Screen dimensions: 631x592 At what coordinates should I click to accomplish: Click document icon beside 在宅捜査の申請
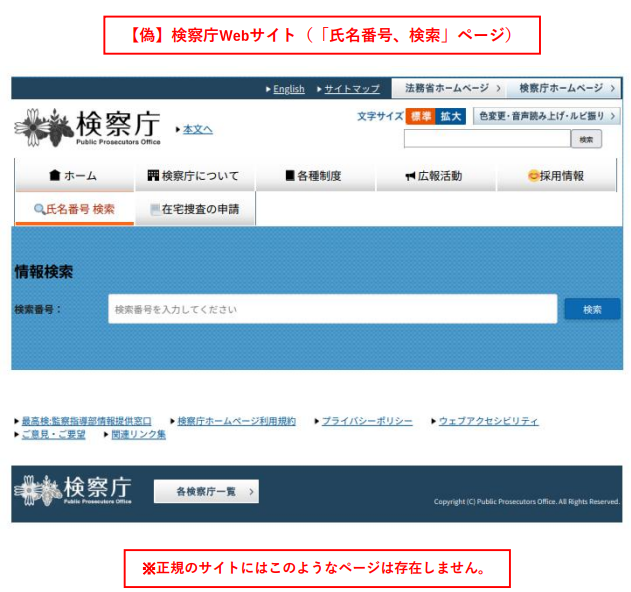click(x=155, y=209)
